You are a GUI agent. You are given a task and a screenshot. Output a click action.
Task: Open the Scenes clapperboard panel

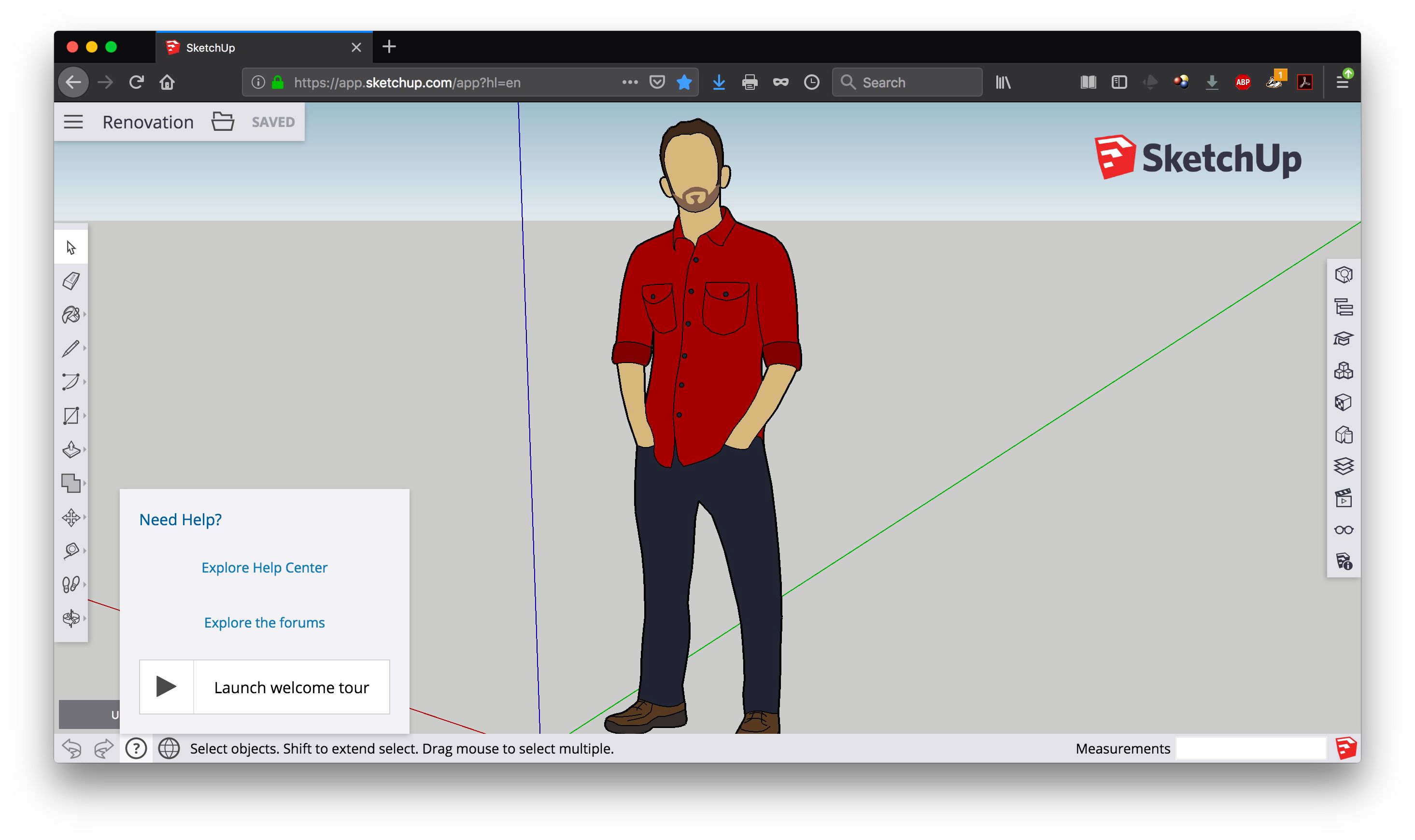click(1343, 499)
